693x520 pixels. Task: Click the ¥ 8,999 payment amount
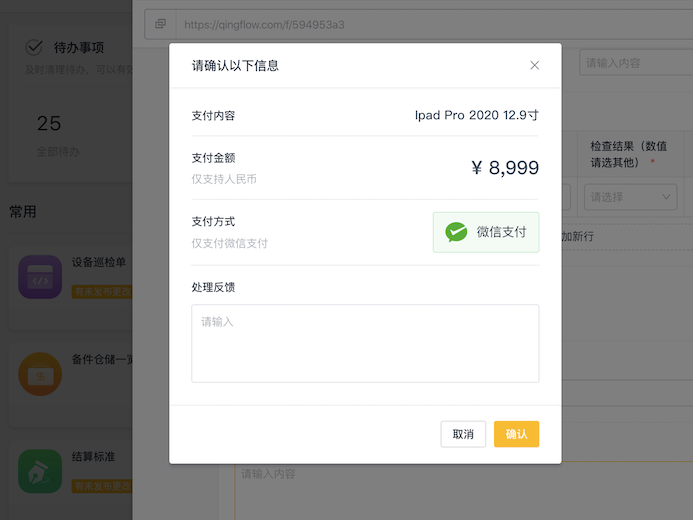[505, 168]
